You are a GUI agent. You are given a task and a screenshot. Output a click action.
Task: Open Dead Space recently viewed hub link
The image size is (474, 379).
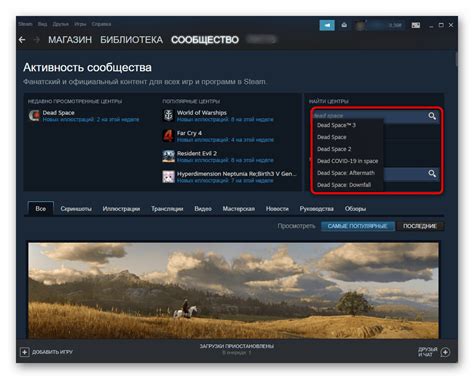[59, 113]
